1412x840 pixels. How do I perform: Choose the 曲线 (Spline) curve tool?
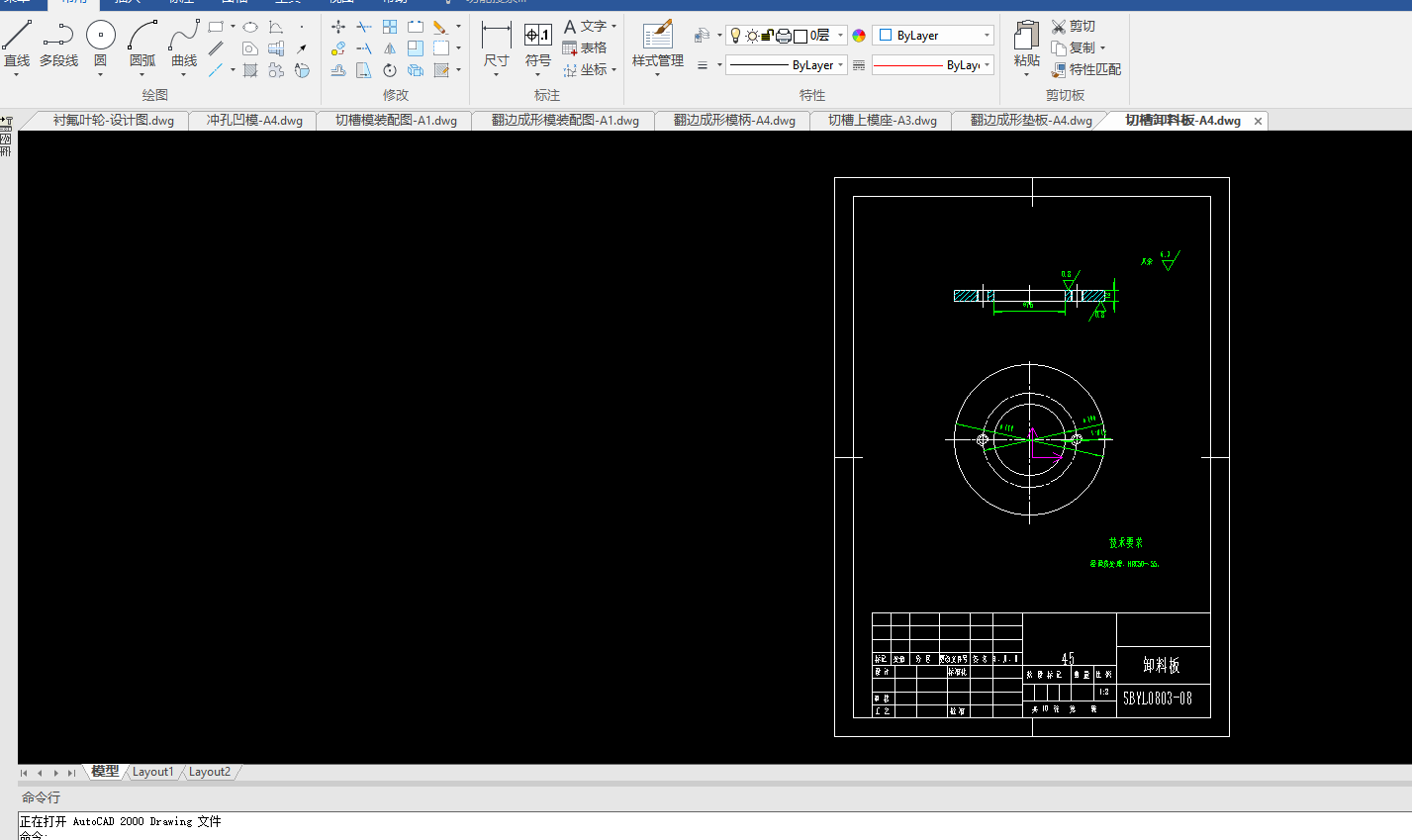[x=184, y=45]
